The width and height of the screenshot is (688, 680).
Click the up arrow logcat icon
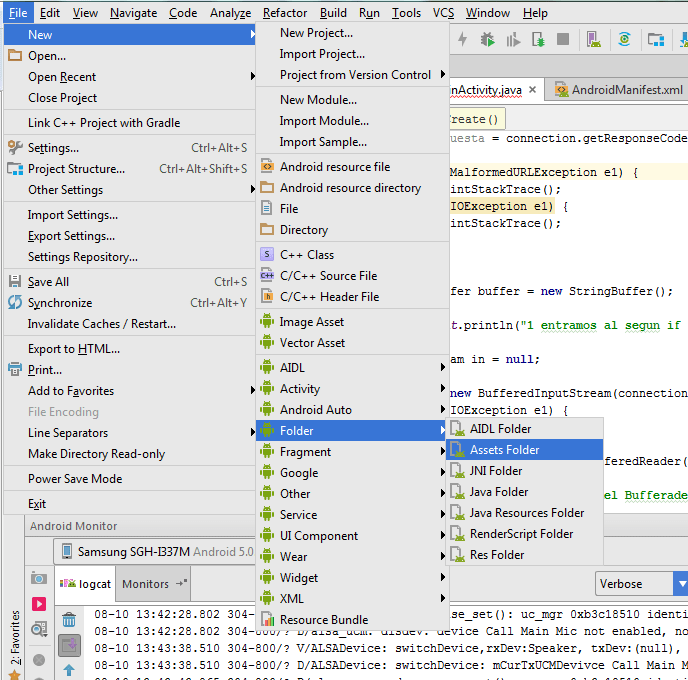pyautogui.click(x=69, y=670)
